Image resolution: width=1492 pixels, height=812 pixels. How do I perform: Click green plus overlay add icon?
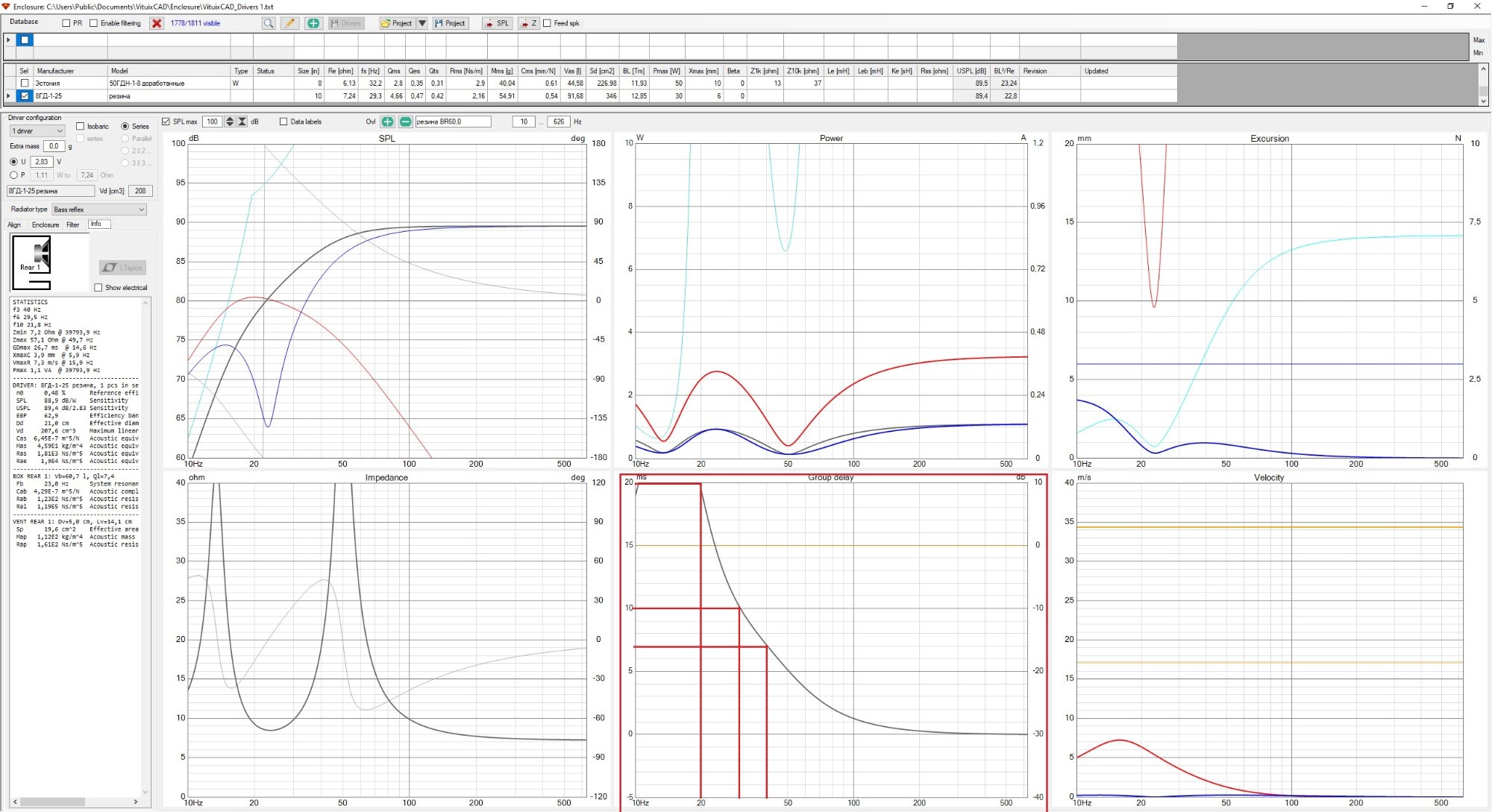click(x=387, y=122)
